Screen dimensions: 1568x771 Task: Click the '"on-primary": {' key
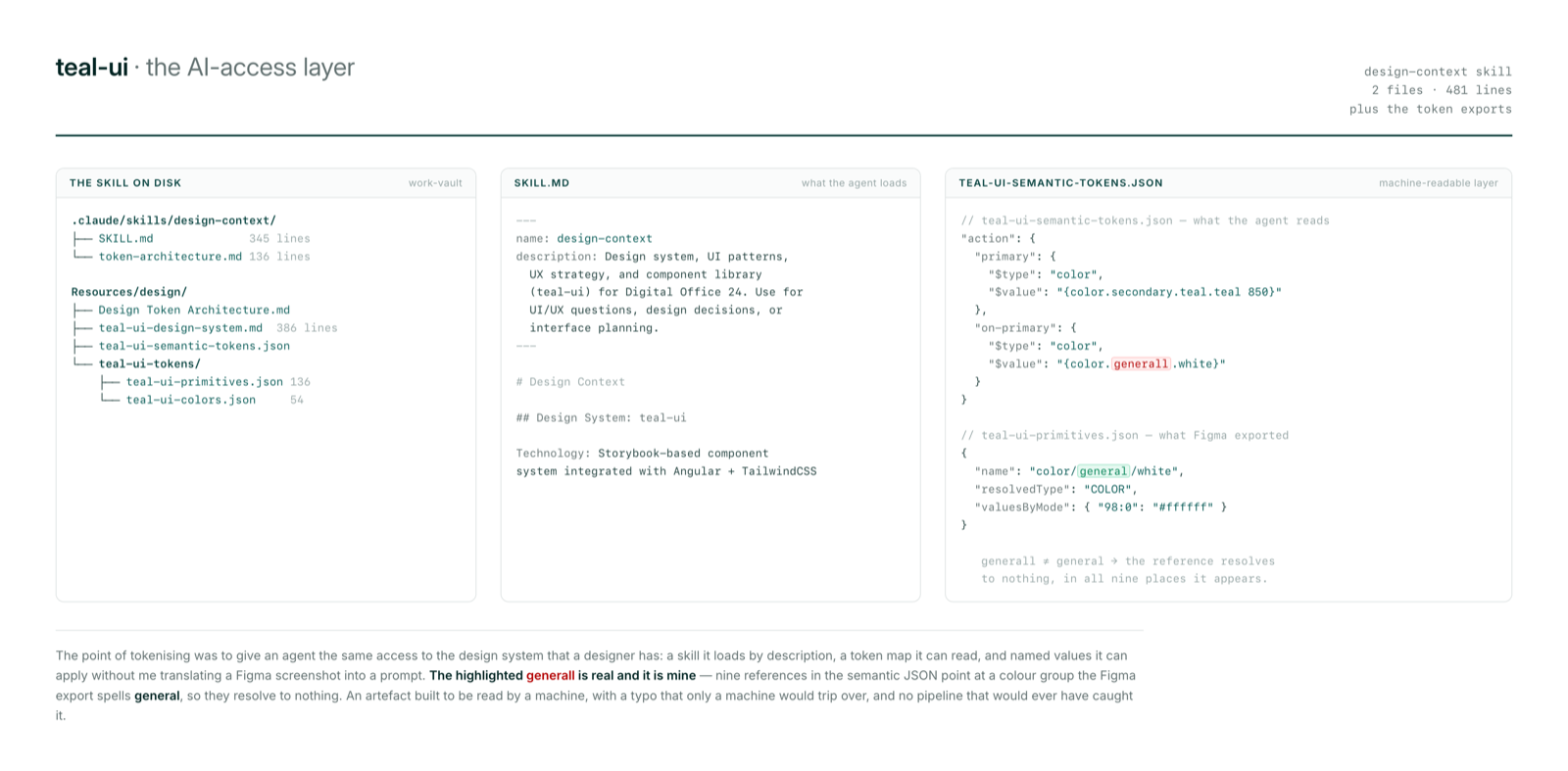pos(1026,328)
